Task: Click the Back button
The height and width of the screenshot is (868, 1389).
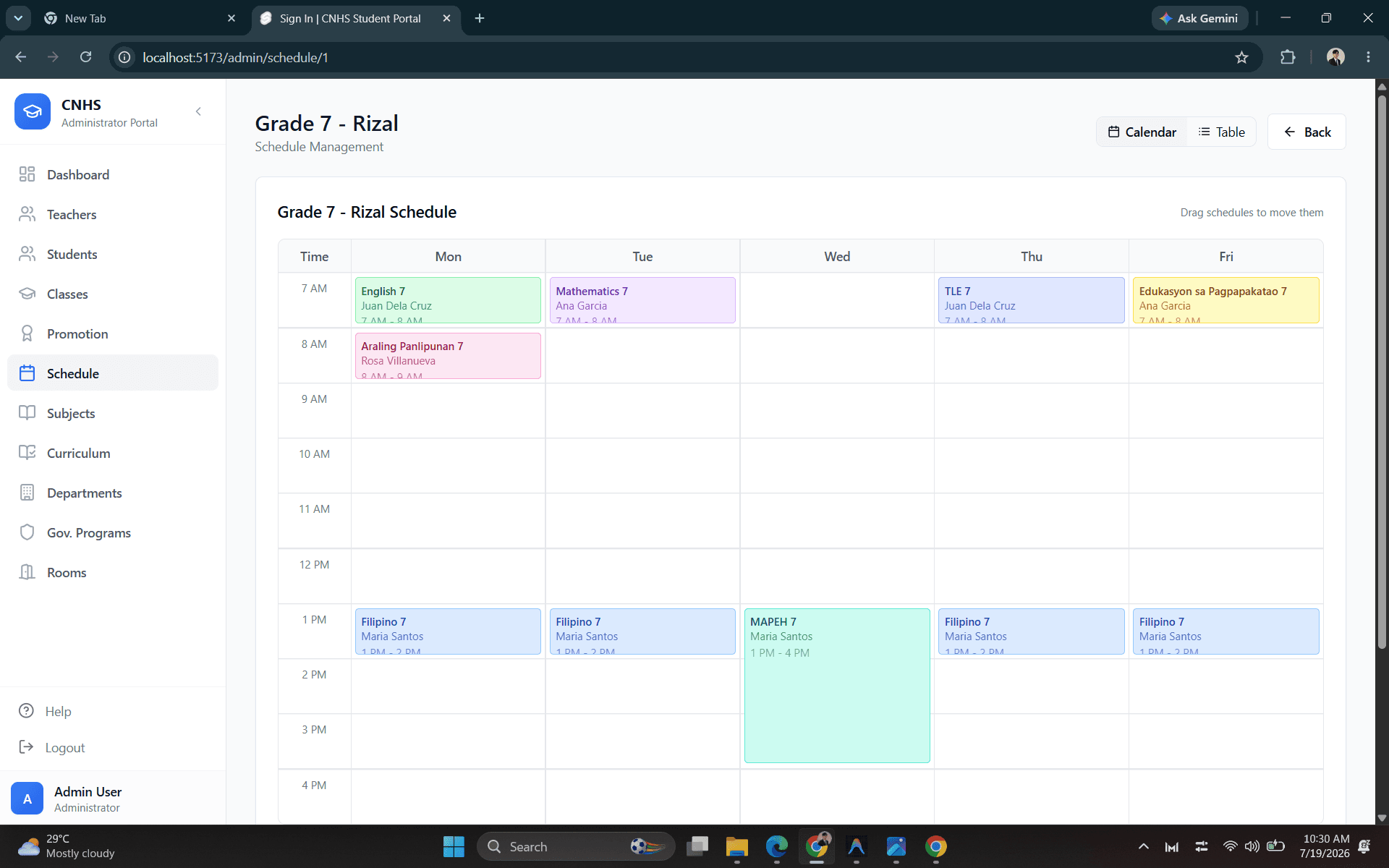Action: point(1307,132)
